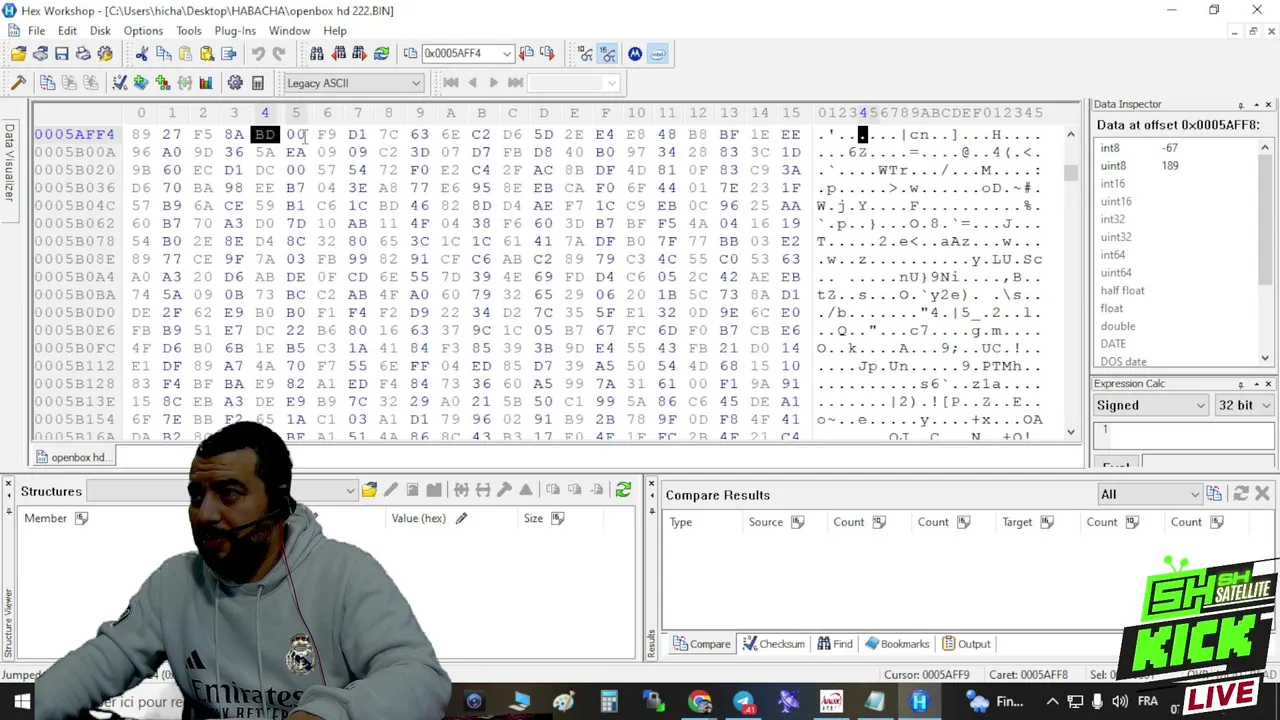Navigate back using red-arrow history icon

coord(526,54)
